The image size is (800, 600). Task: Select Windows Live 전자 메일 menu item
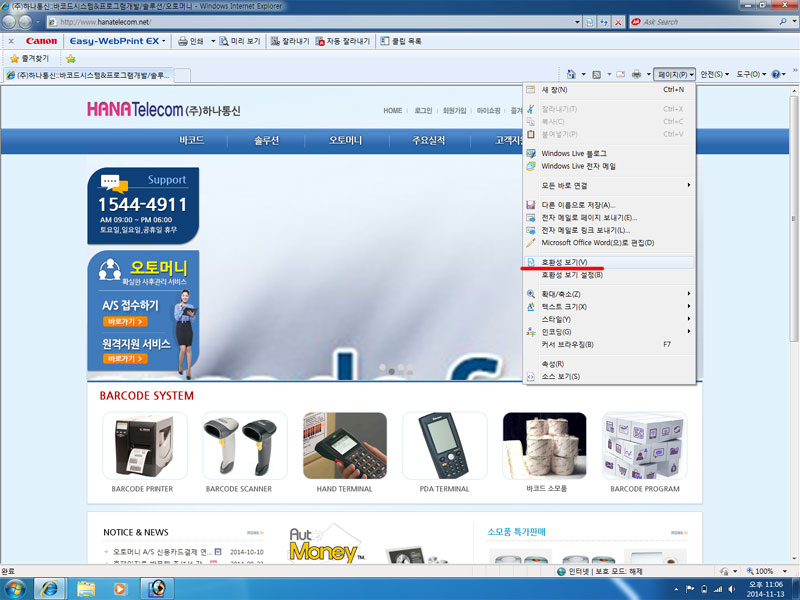coord(610,166)
